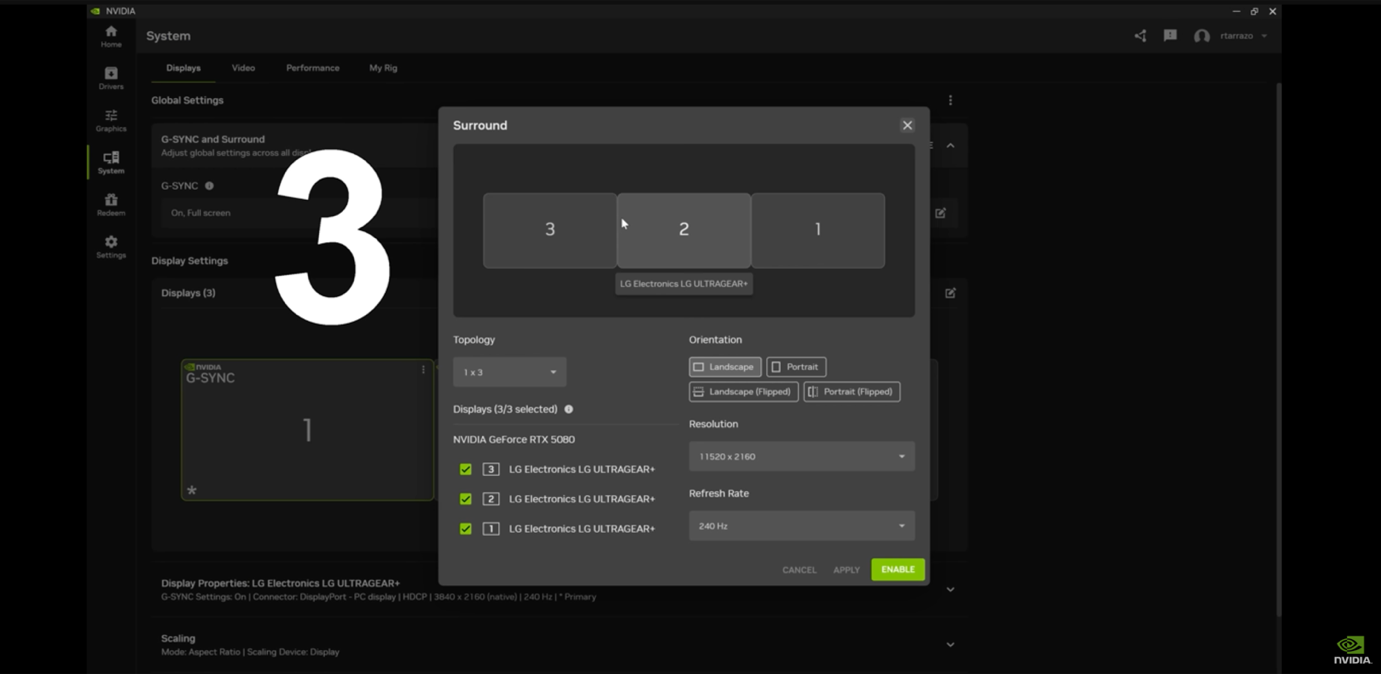Open the Drivers section icon
The image size is (1381, 674).
coord(111,78)
